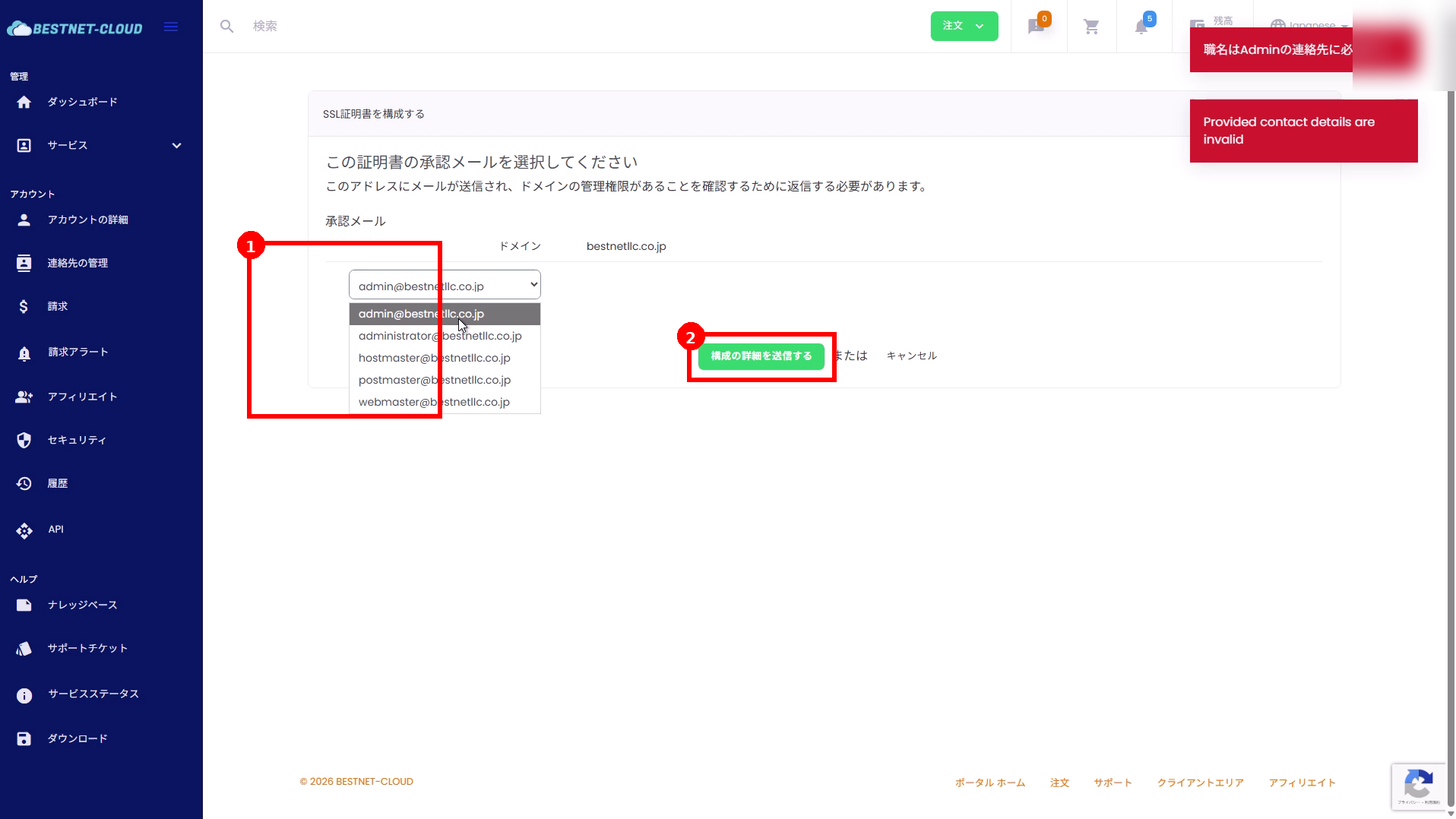Click the search magnifier icon
Screen dimensions: 1456x819
pyautogui.click(x=226, y=27)
